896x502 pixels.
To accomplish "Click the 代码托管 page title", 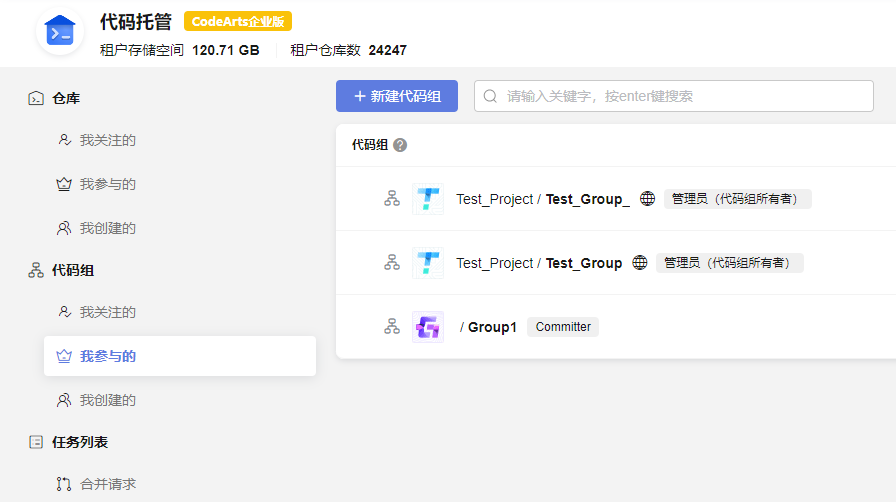I will [x=136, y=22].
